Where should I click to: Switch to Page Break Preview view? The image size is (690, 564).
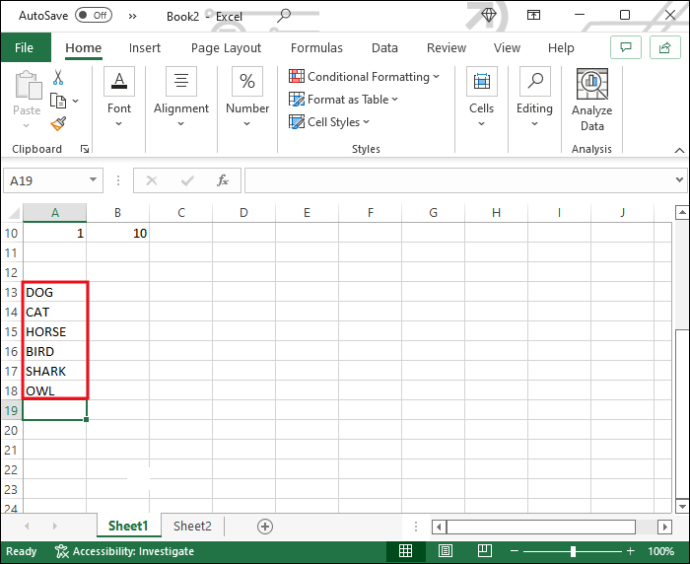(484, 550)
